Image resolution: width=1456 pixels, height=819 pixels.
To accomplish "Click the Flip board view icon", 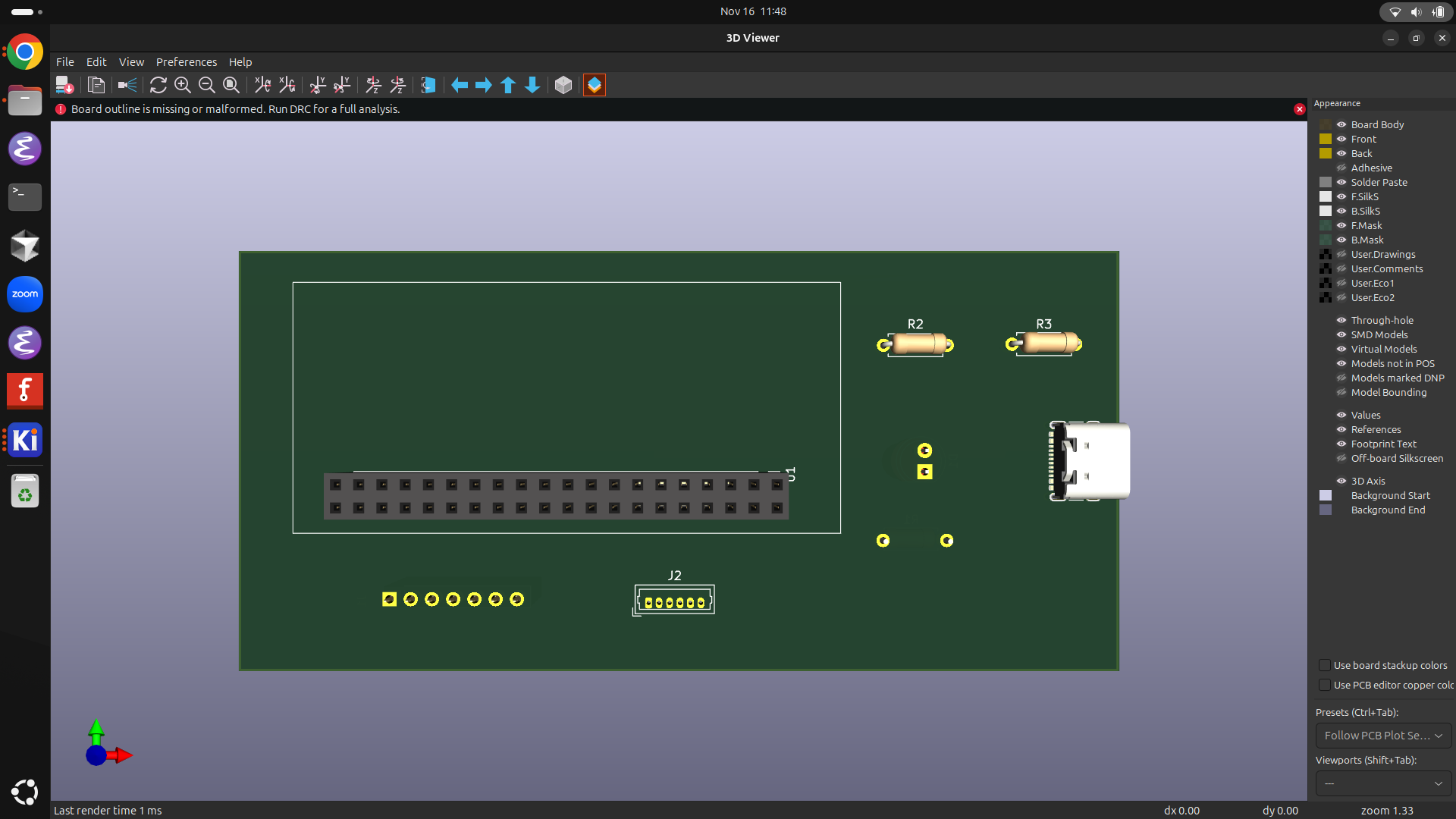I will [x=428, y=85].
